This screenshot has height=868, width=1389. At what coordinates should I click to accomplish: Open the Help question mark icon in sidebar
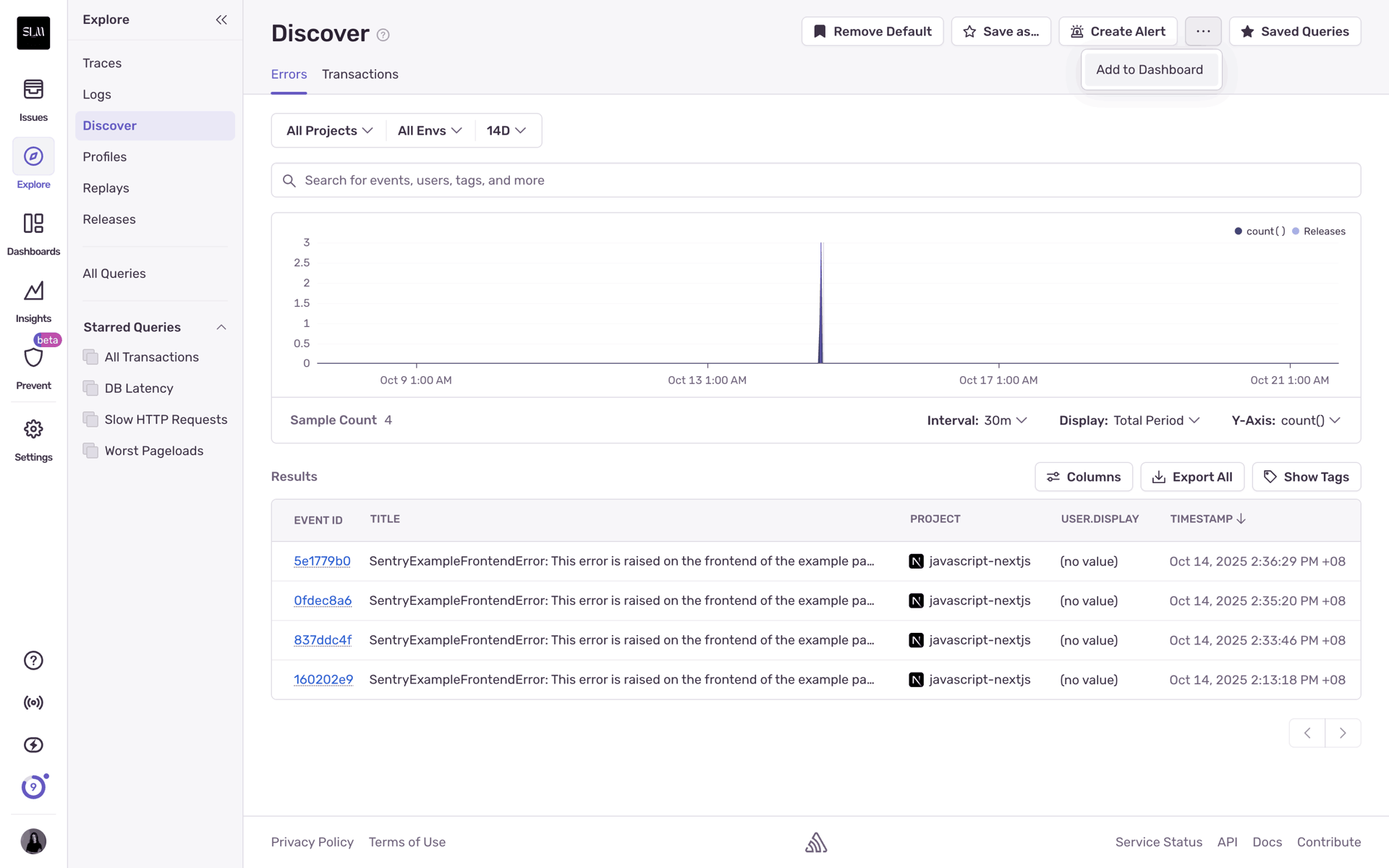33,660
